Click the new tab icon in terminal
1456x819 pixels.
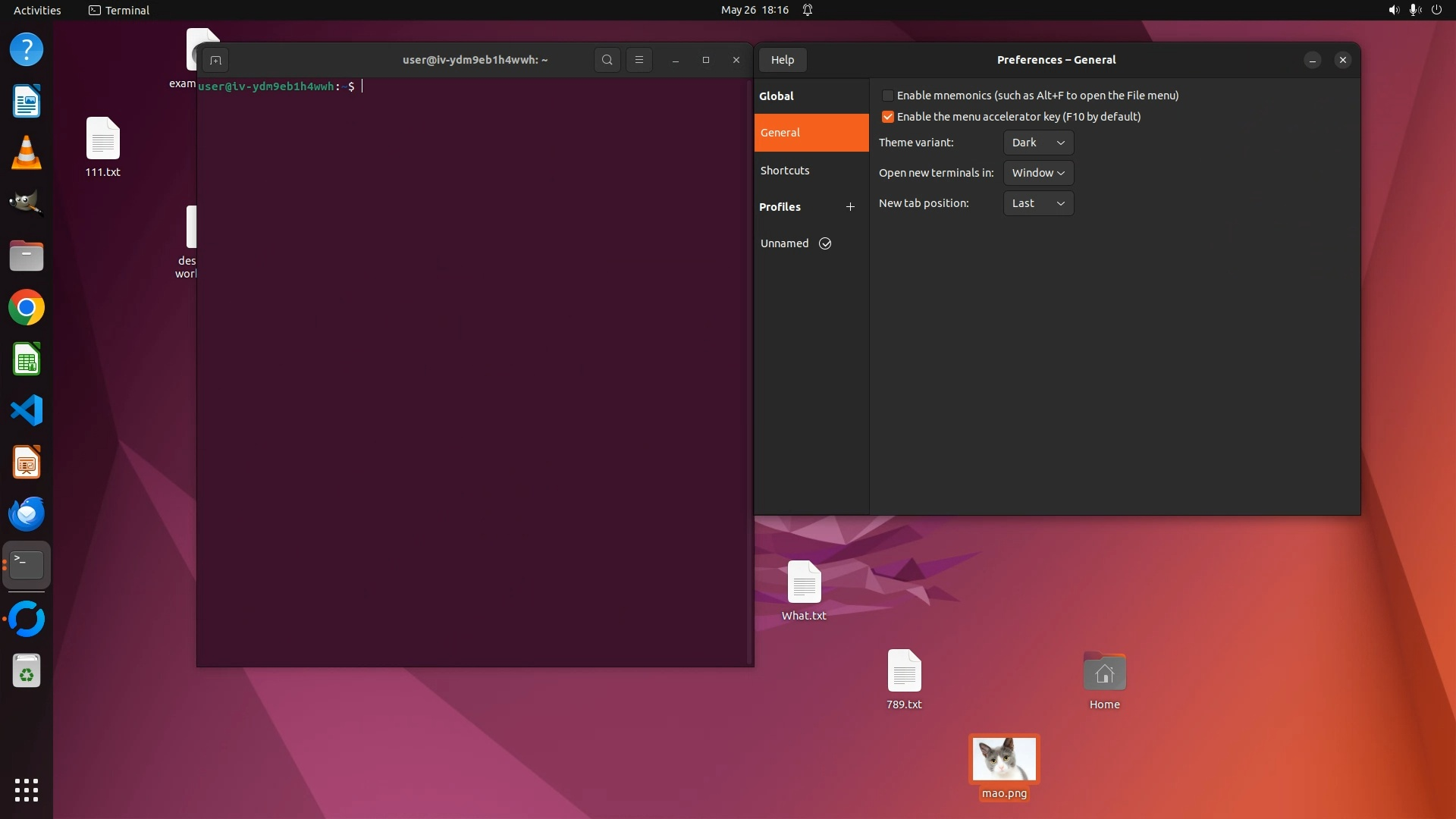[x=215, y=60]
